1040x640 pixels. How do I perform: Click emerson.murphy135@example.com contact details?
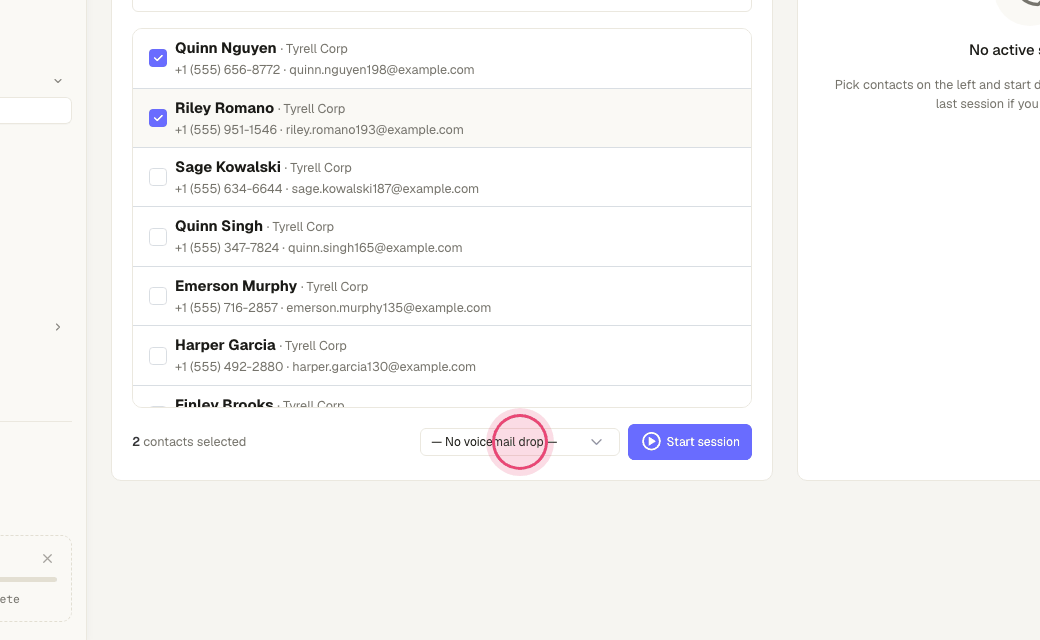(389, 308)
